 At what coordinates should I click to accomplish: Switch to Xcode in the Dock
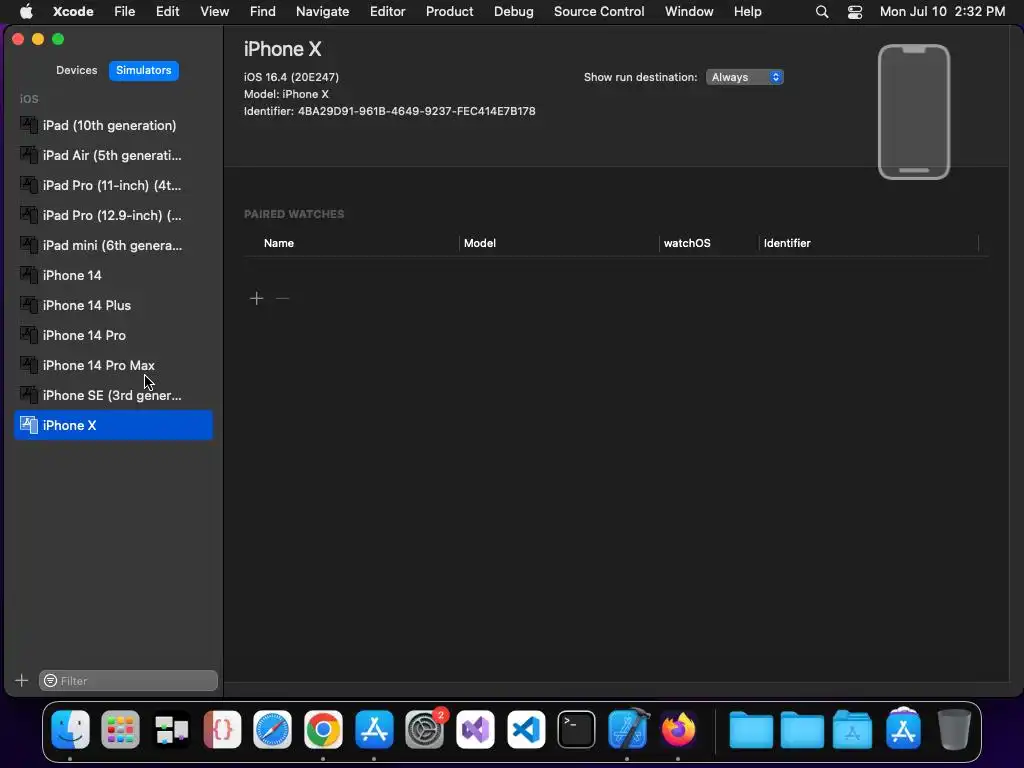pos(628,728)
